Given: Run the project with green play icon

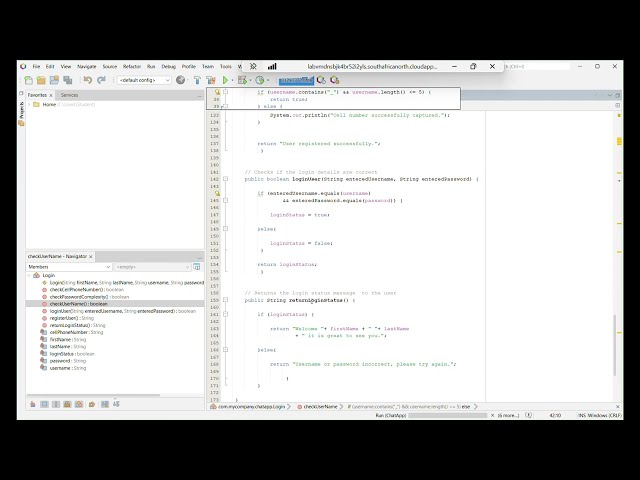Looking at the screenshot, I should (x=225, y=80).
